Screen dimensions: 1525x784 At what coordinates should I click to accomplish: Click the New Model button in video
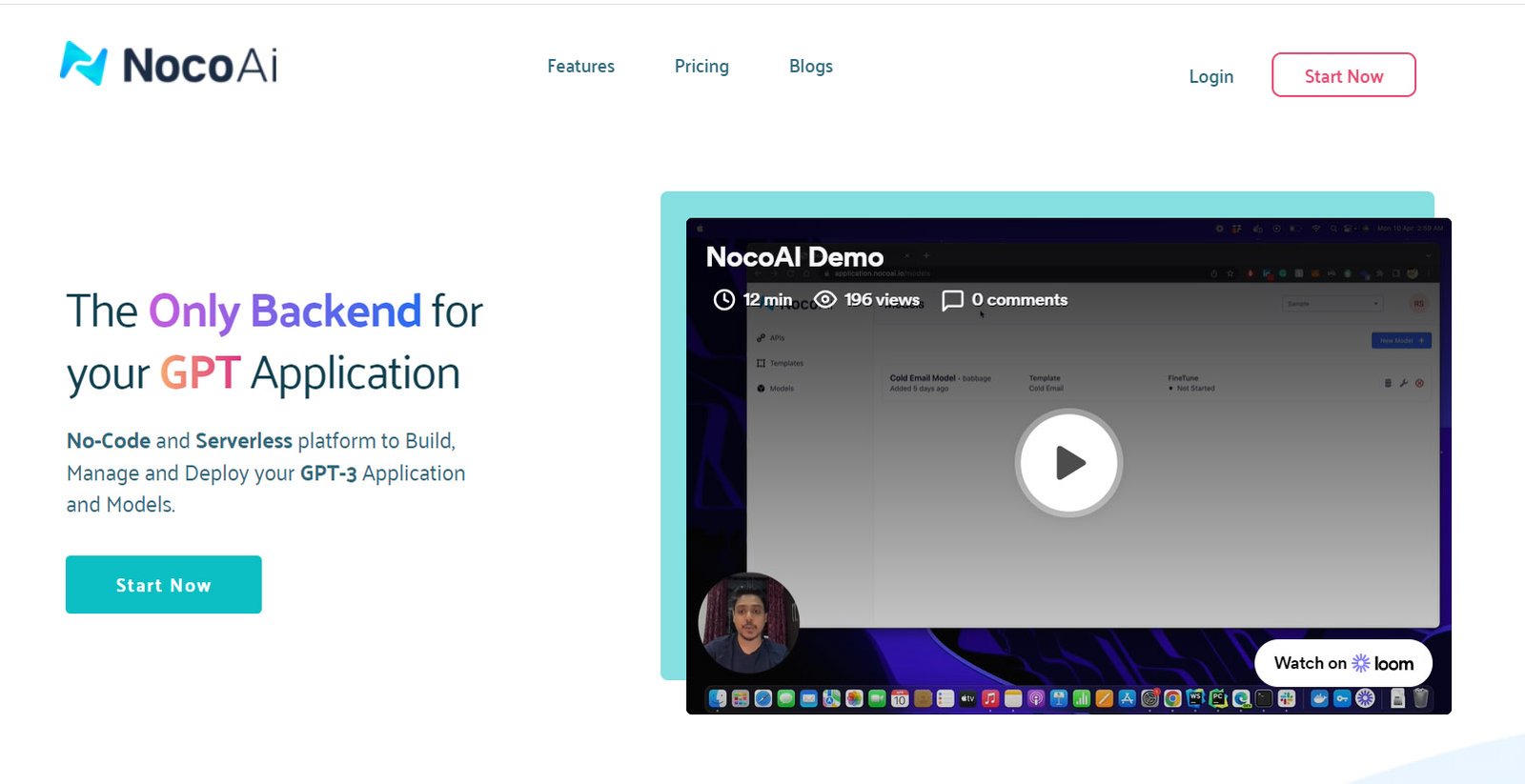click(1401, 340)
